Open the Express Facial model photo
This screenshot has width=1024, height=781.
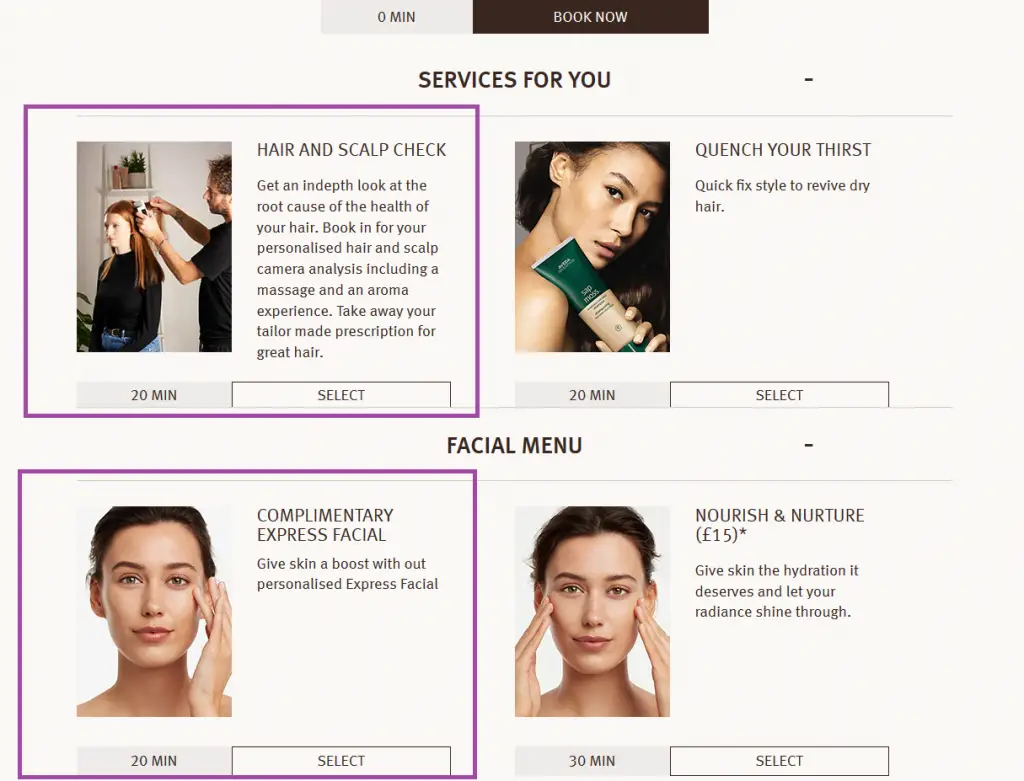point(154,612)
